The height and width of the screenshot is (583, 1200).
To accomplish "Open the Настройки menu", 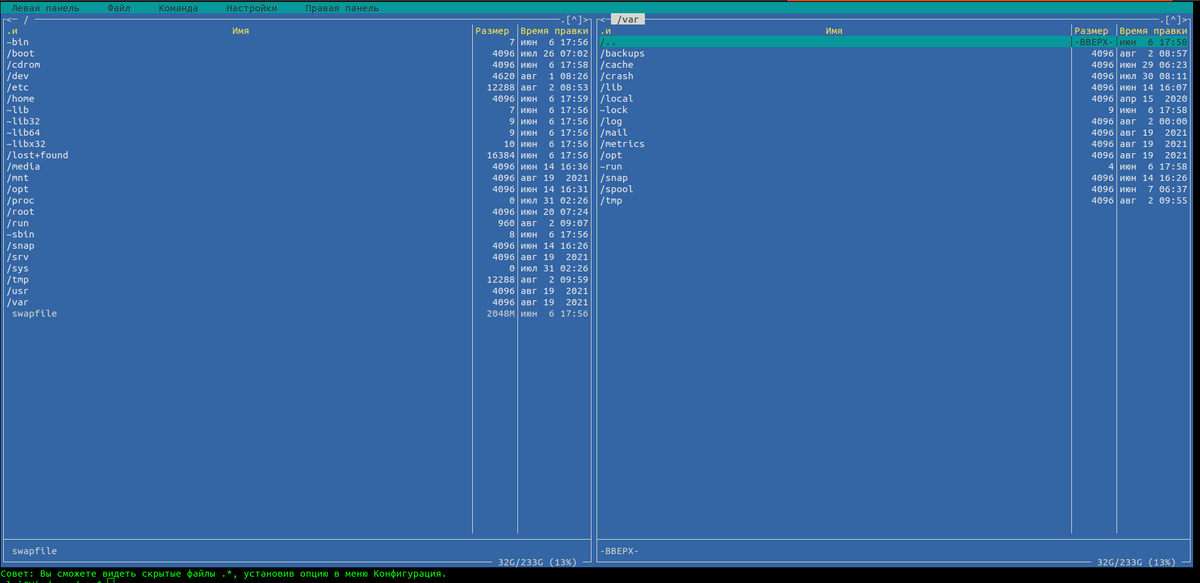I will (252, 8).
